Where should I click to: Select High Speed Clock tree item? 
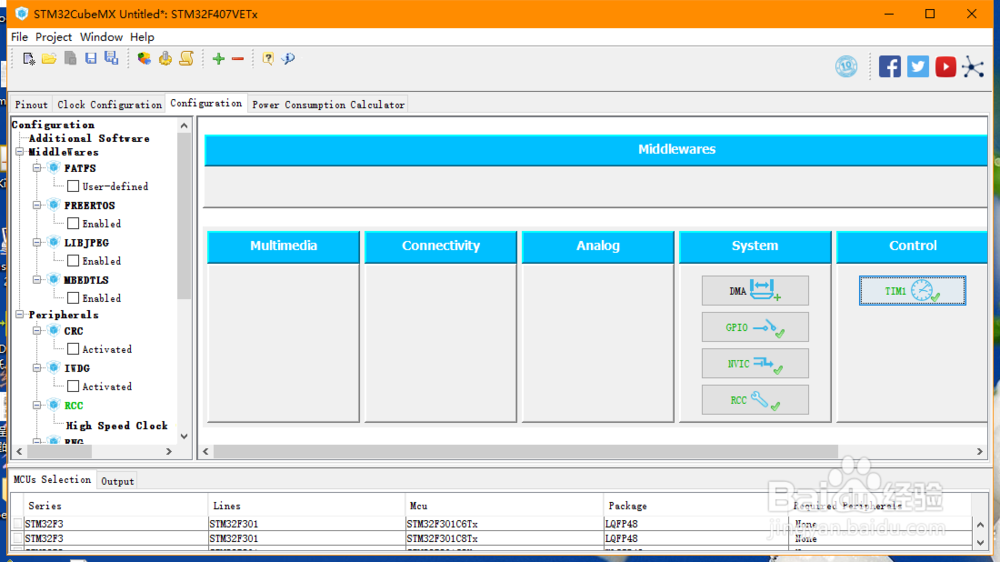point(117,425)
